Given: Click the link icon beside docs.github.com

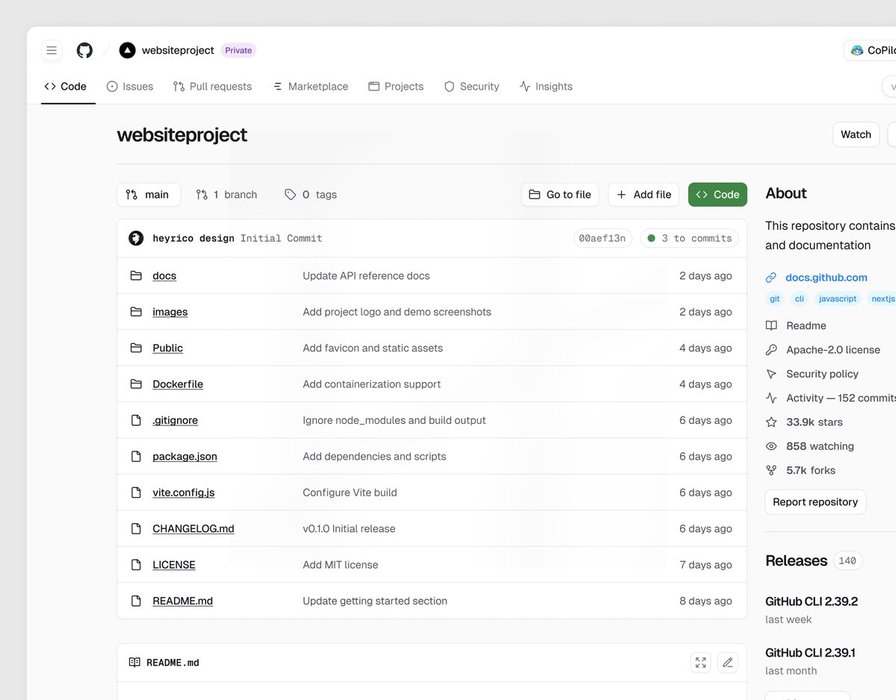Looking at the screenshot, I should (x=771, y=277).
